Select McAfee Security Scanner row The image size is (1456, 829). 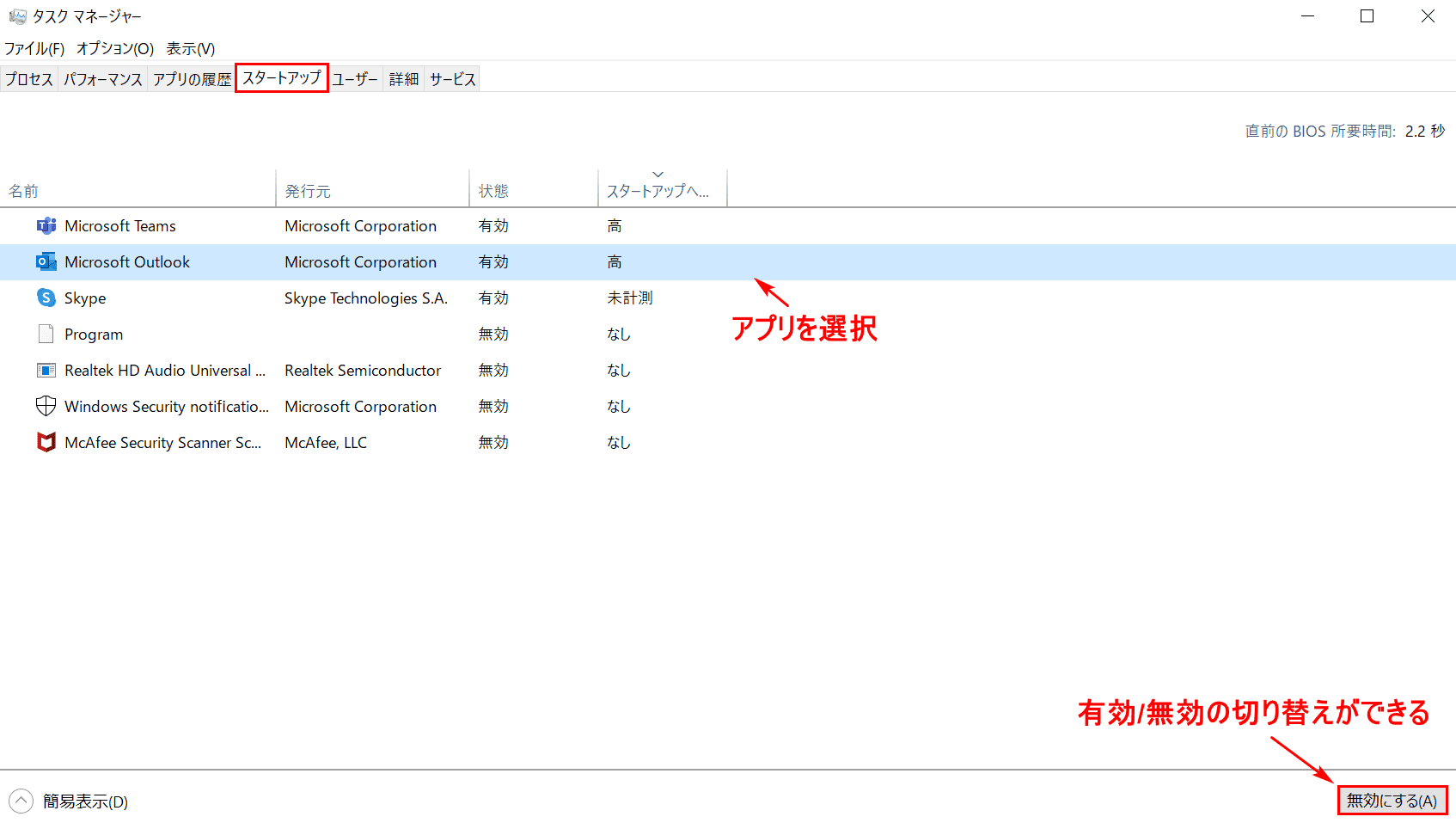tap(728, 443)
